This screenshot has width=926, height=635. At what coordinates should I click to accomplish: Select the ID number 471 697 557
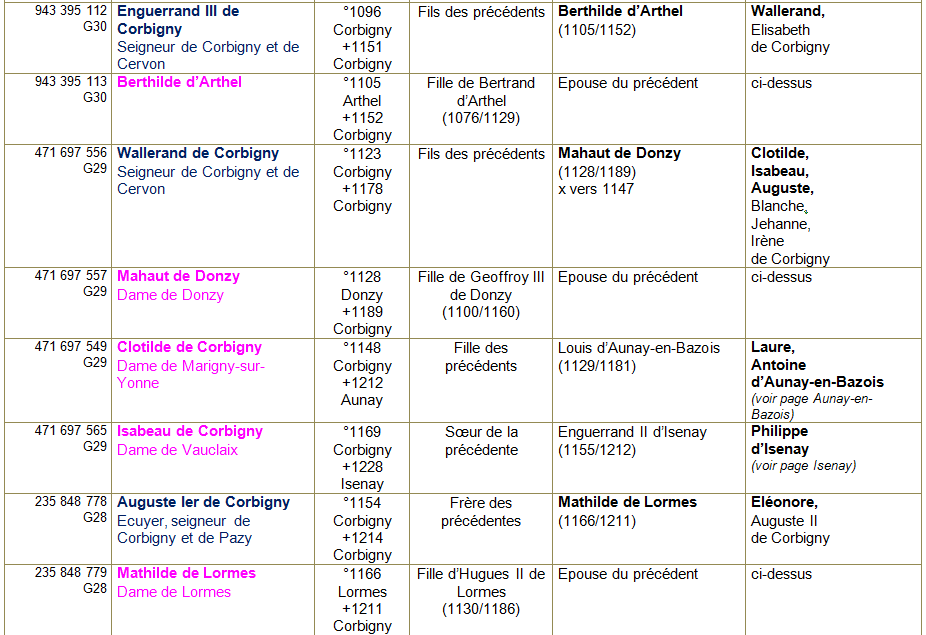71,275
